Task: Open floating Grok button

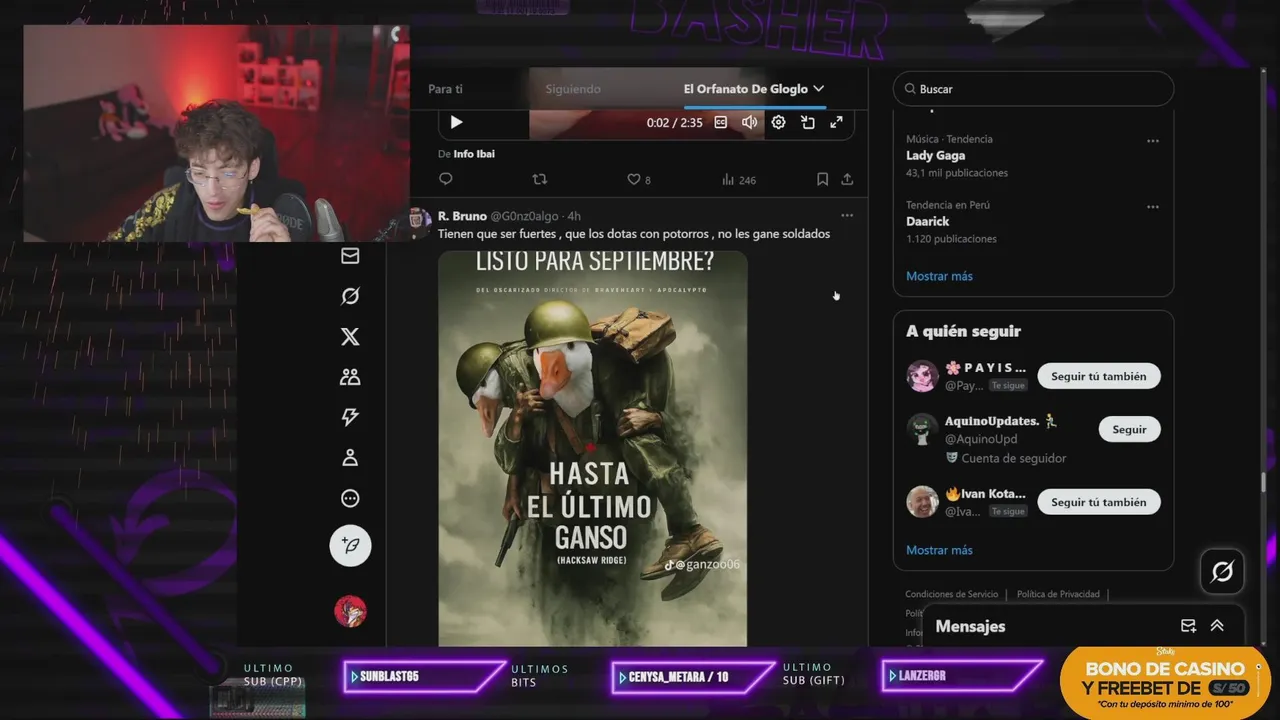Action: 1222,572
